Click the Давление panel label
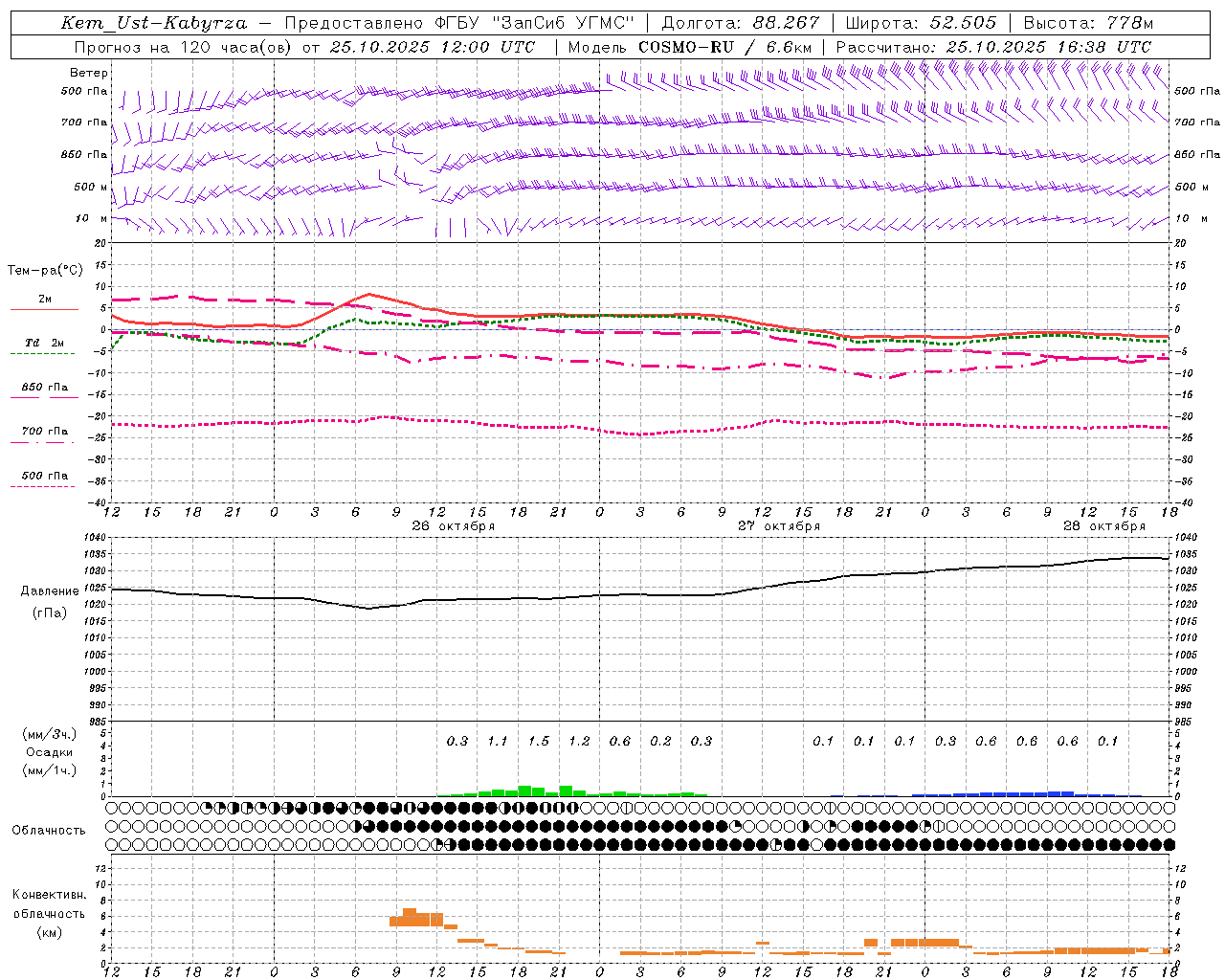Screen dimensions: 1225x980 51,591
